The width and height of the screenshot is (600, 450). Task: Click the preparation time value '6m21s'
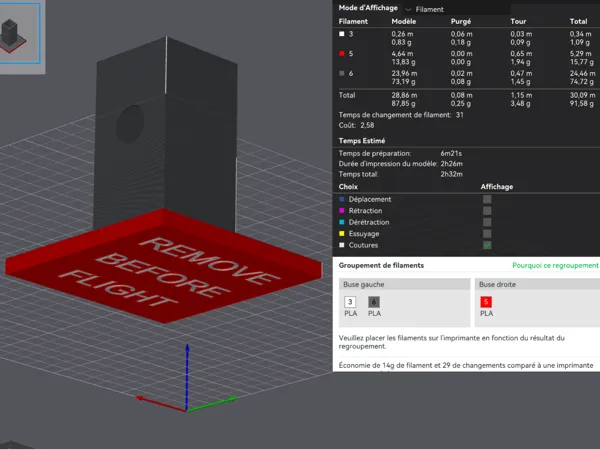coord(451,153)
